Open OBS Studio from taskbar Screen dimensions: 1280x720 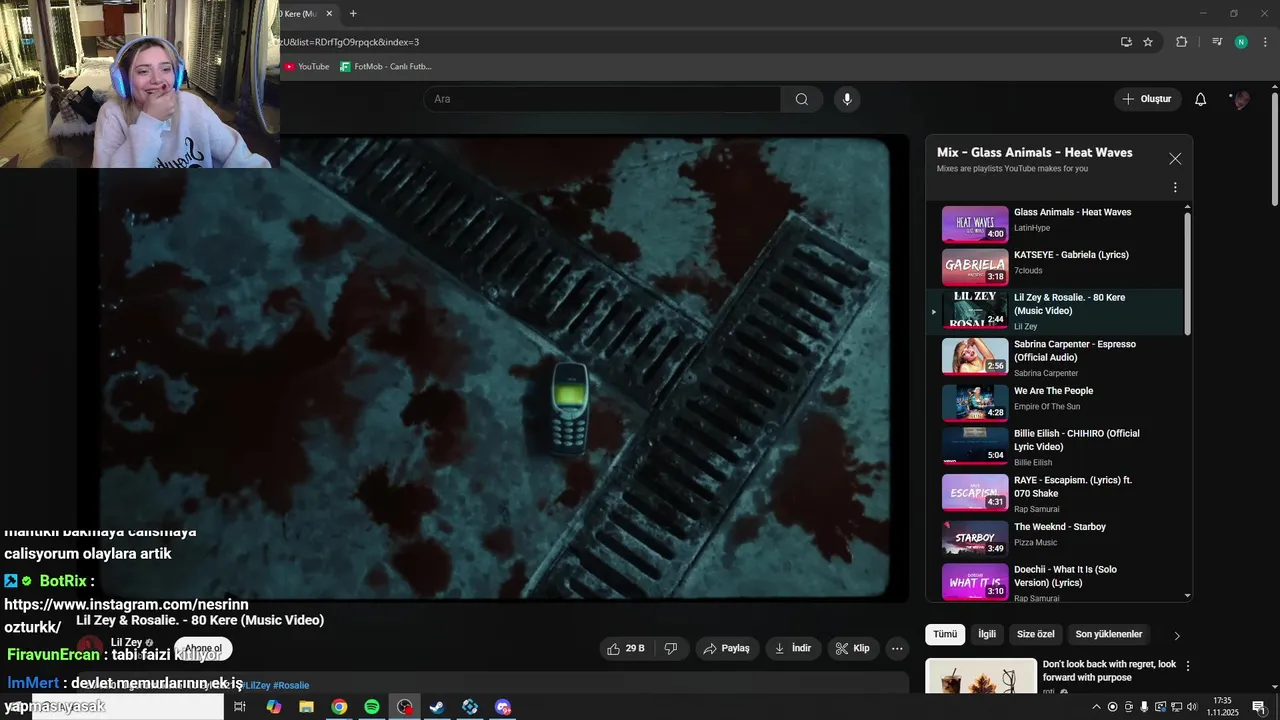pos(404,707)
